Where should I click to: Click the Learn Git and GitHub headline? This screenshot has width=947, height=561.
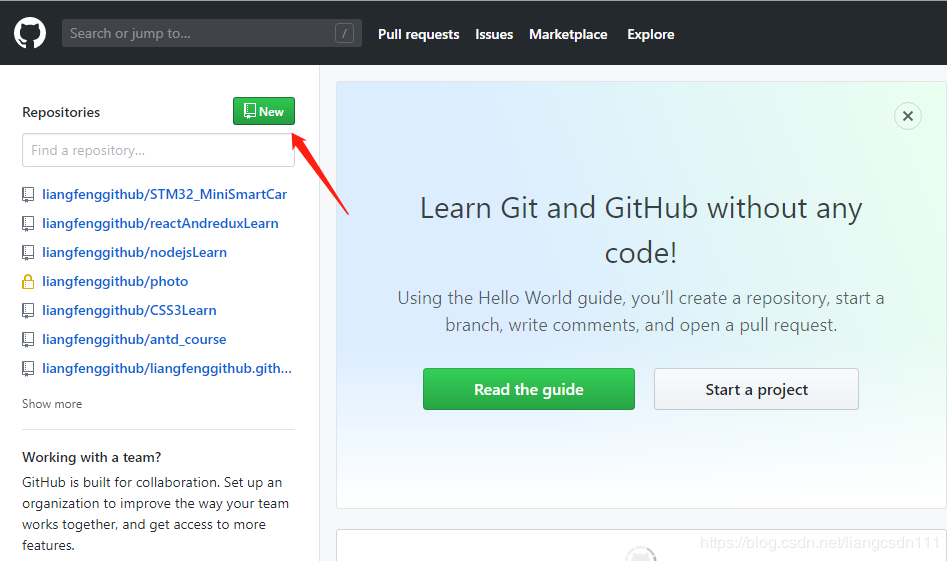(641, 230)
